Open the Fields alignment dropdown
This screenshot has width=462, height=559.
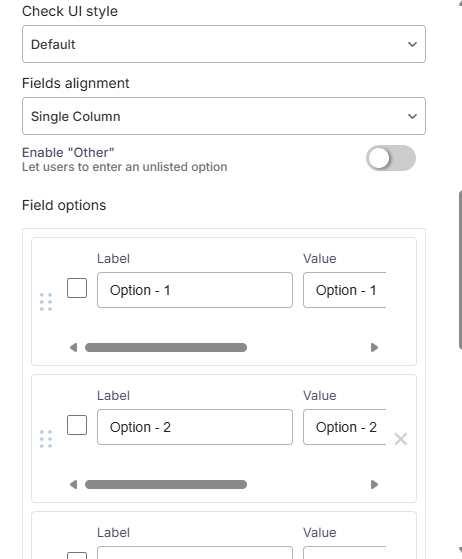[224, 116]
